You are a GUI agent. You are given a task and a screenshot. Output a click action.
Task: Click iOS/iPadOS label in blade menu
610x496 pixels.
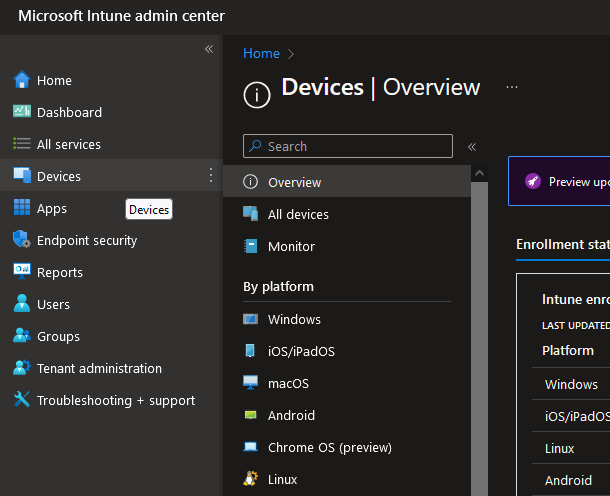[x=301, y=351]
